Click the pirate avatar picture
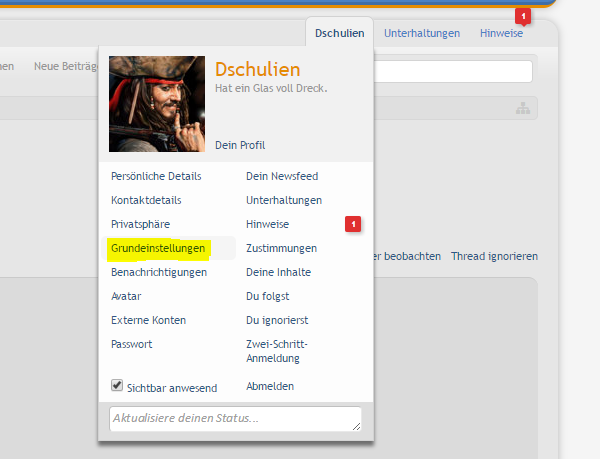Screen dimensions: 600x459 (x=157, y=104)
